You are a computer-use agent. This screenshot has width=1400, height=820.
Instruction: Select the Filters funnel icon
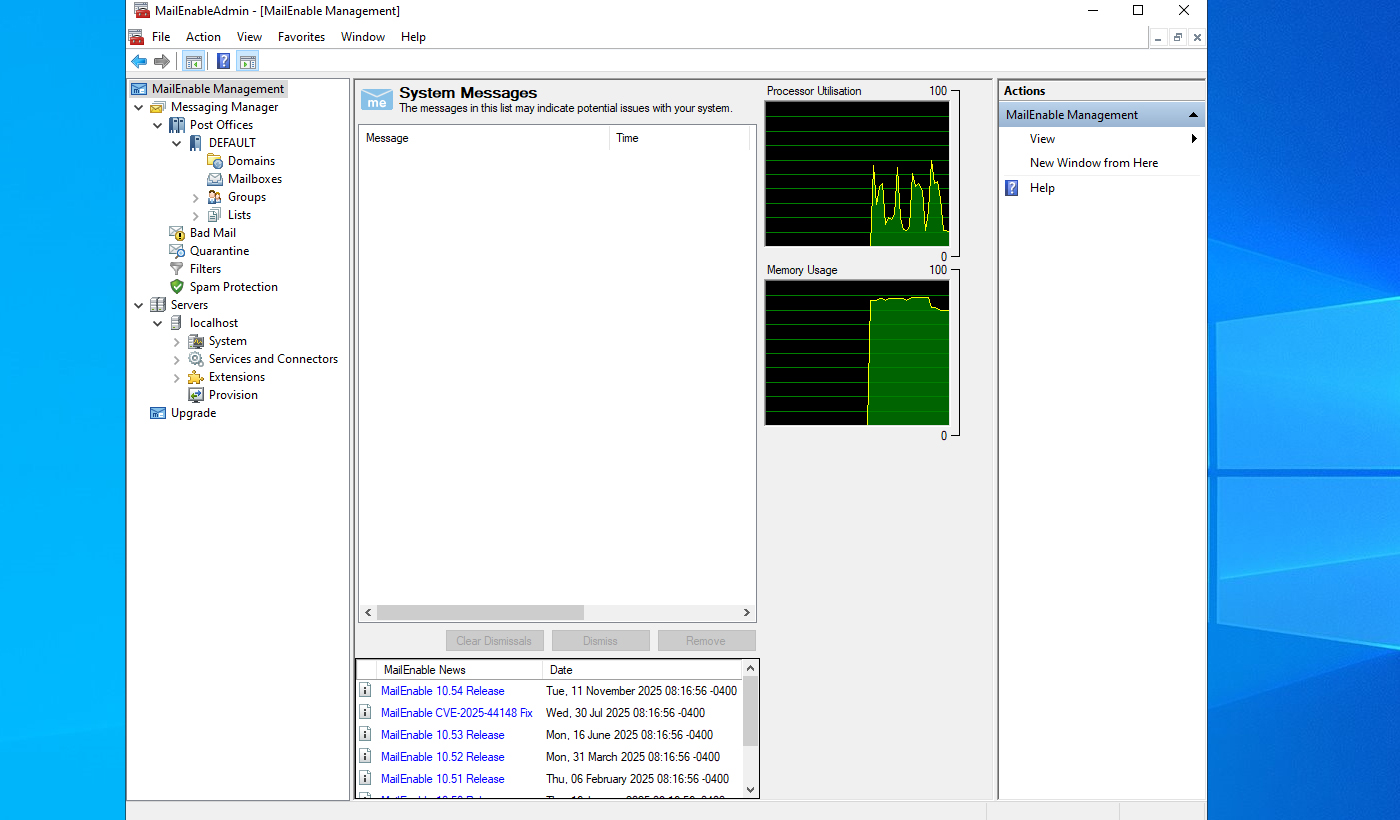[177, 269]
